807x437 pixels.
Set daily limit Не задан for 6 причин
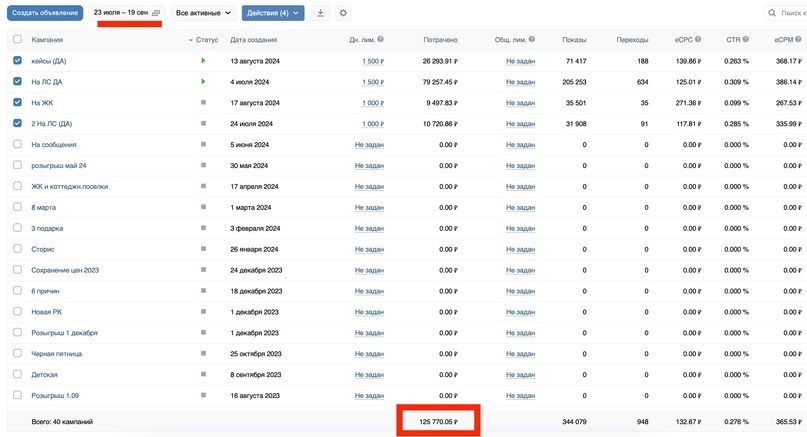tap(369, 291)
